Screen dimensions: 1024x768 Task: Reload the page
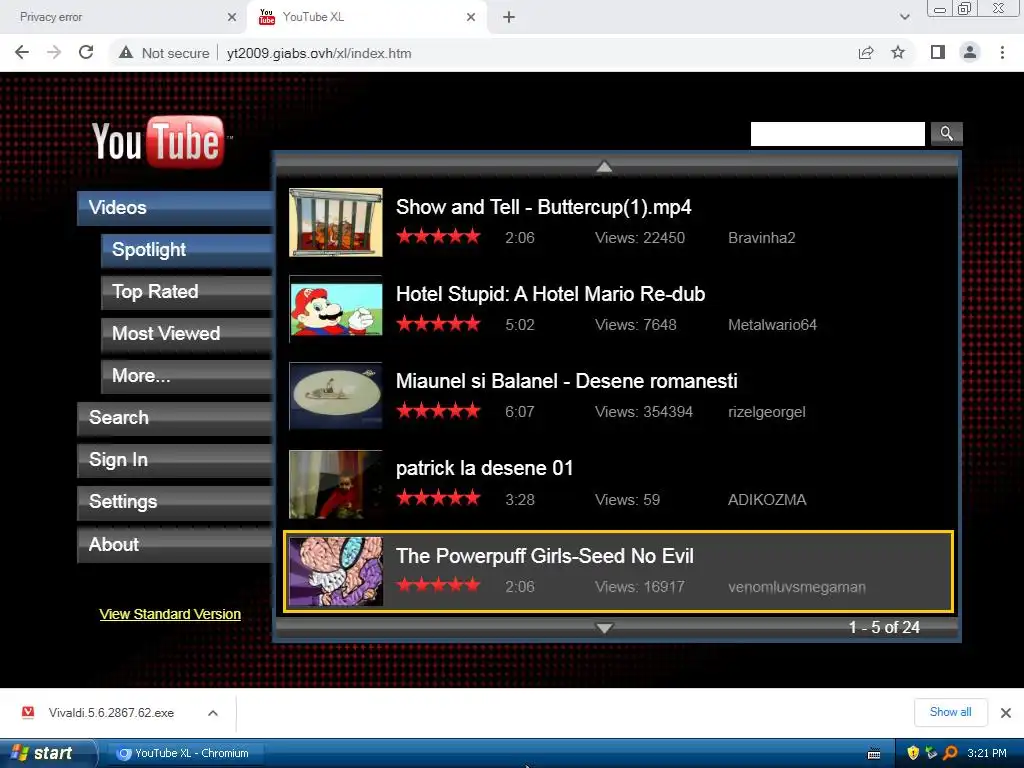click(x=86, y=53)
